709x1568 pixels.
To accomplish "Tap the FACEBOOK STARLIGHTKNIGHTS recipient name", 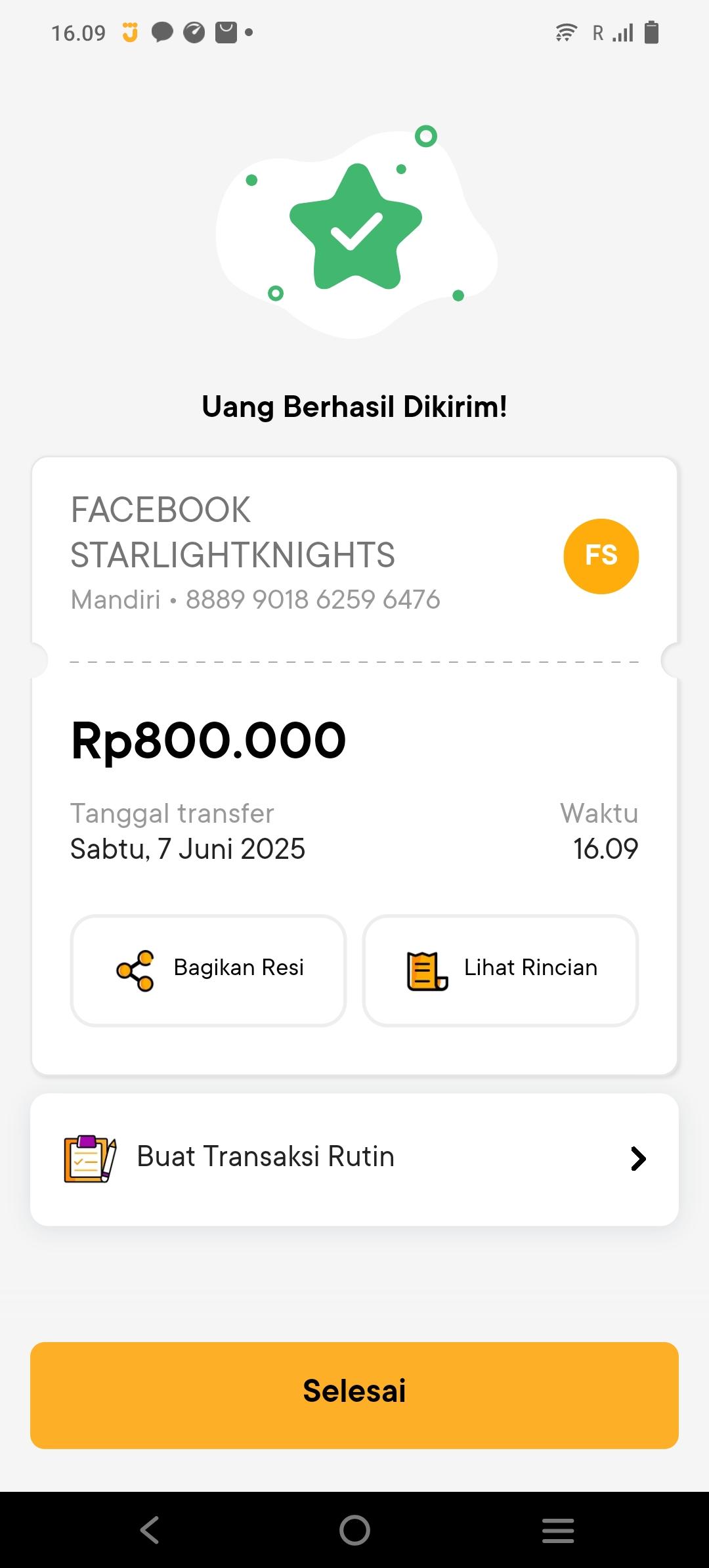I will (232, 532).
